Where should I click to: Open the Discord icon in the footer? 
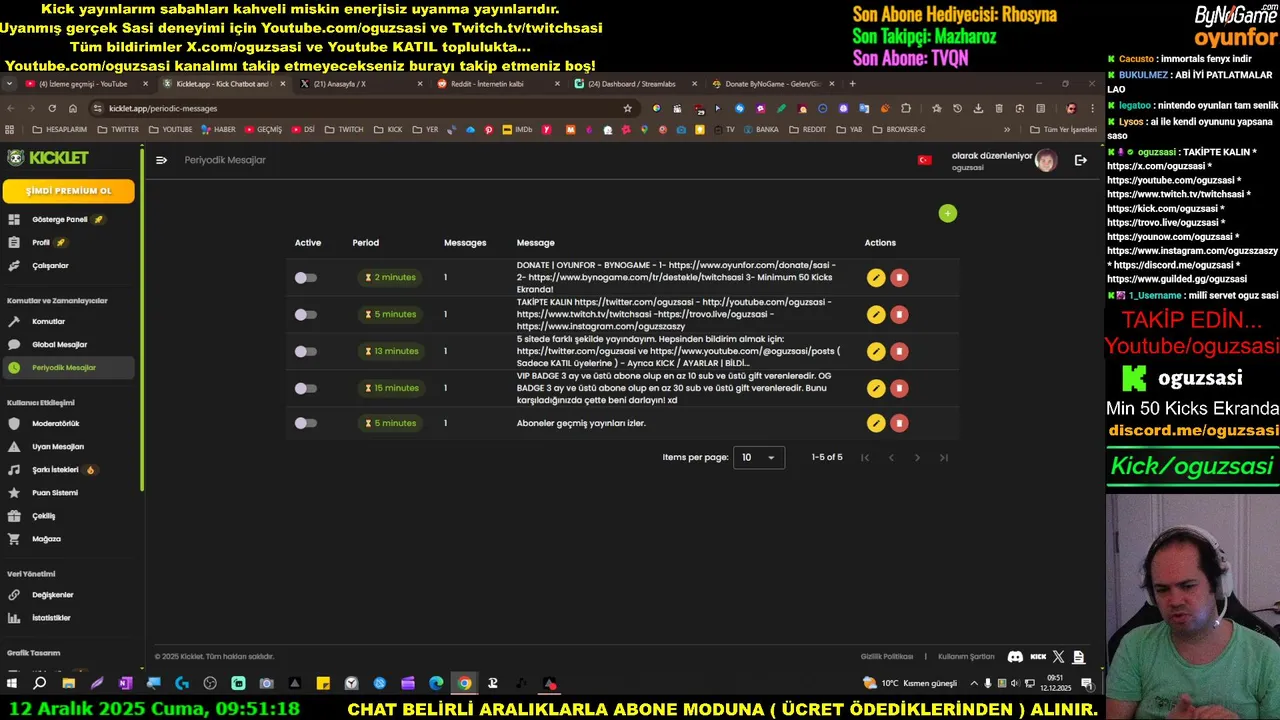point(1015,657)
